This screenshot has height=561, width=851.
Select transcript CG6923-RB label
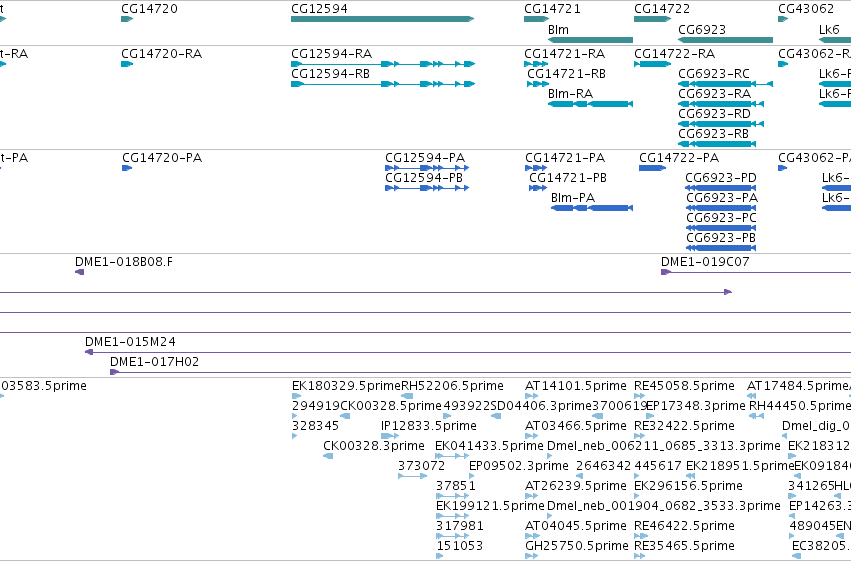point(713,134)
